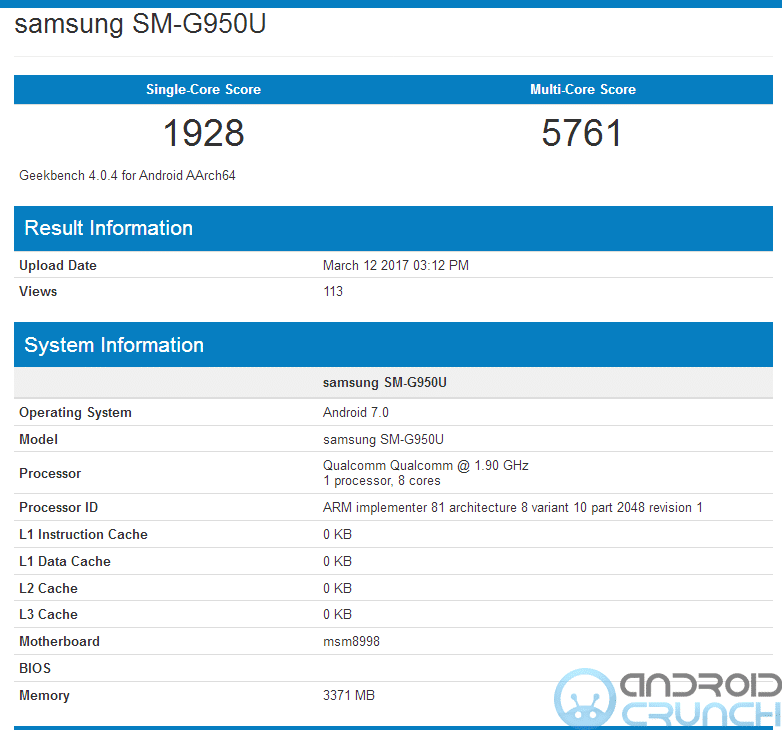Click the multi-core score value 5761

coord(582,133)
